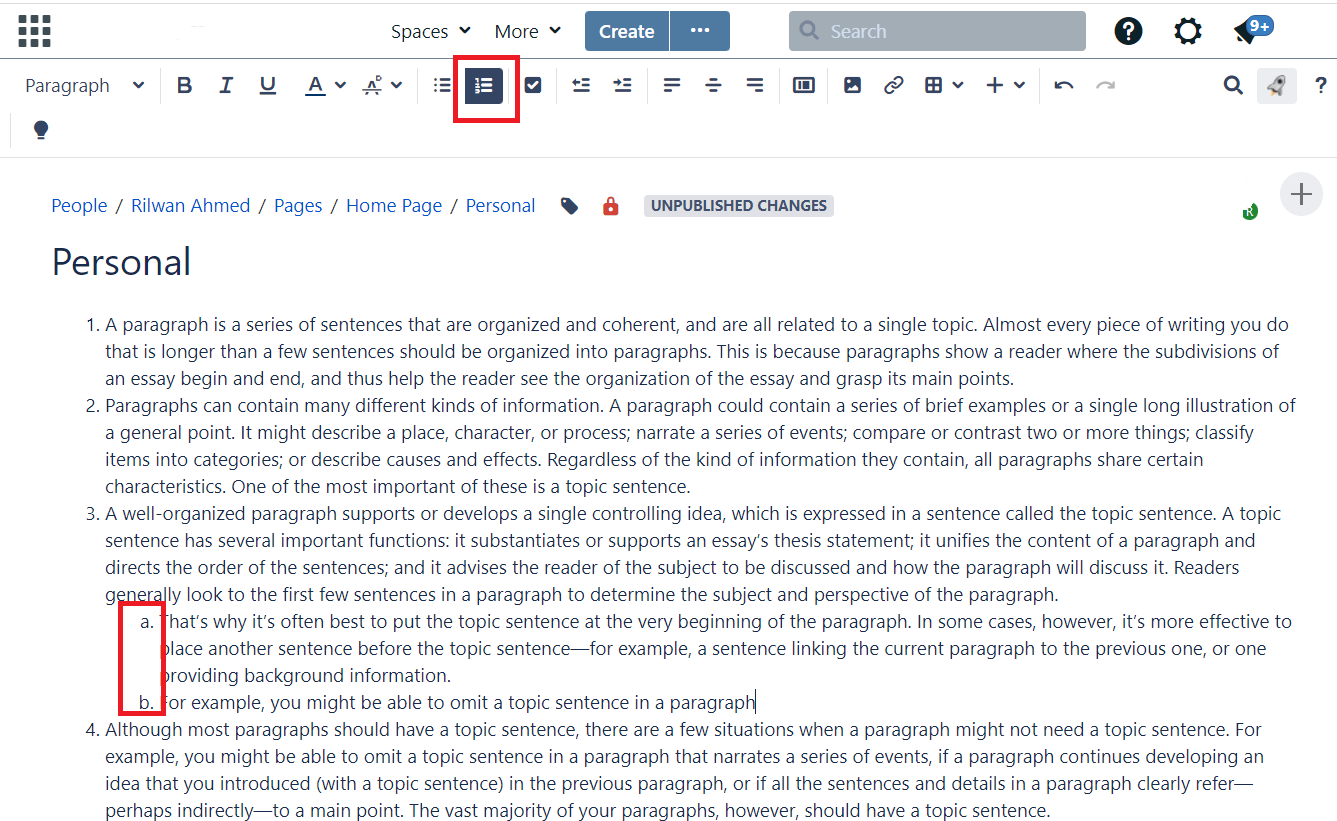Focus the Search field
This screenshot has width=1337, height=821.
click(937, 31)
